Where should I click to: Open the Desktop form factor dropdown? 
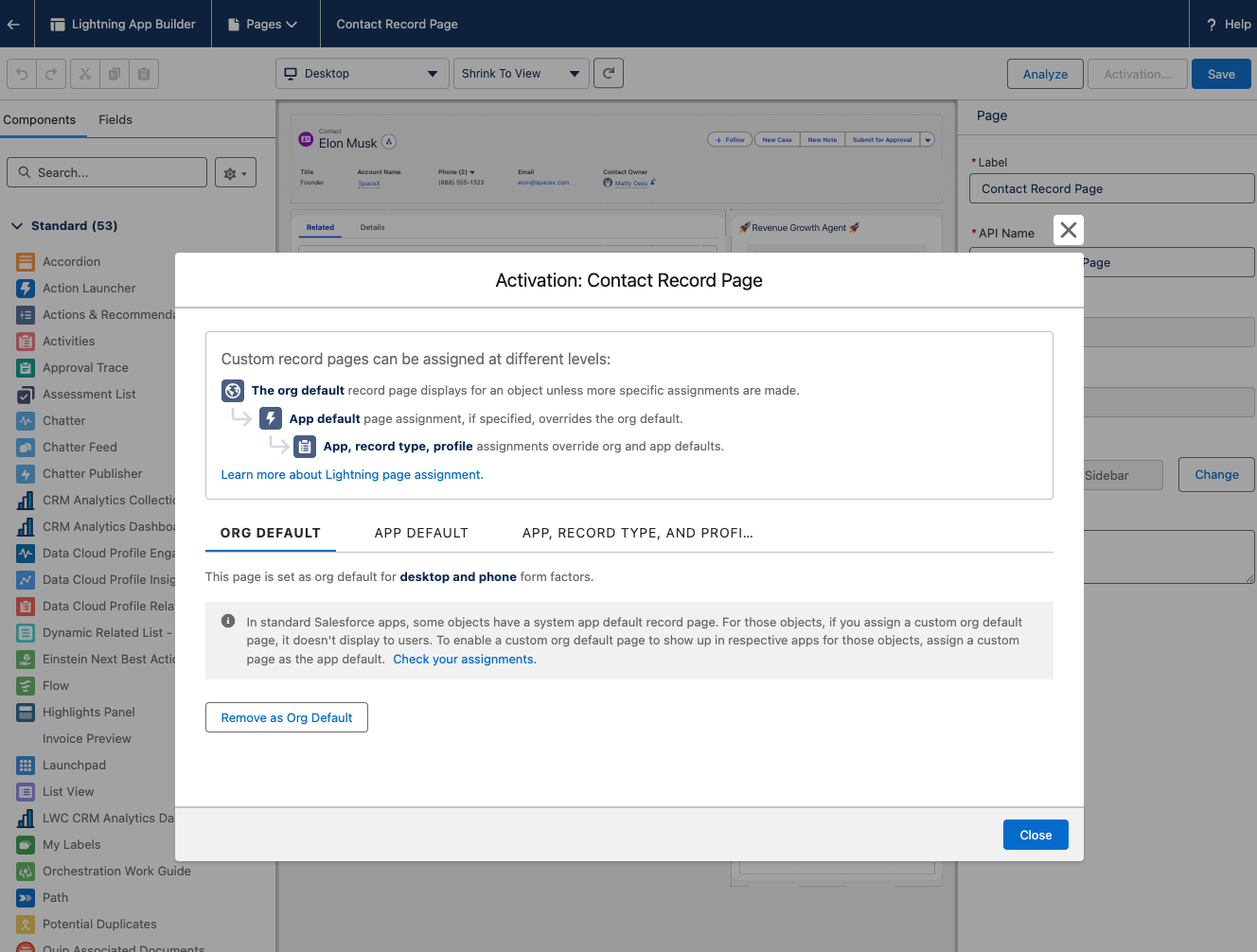pos(362,73)
